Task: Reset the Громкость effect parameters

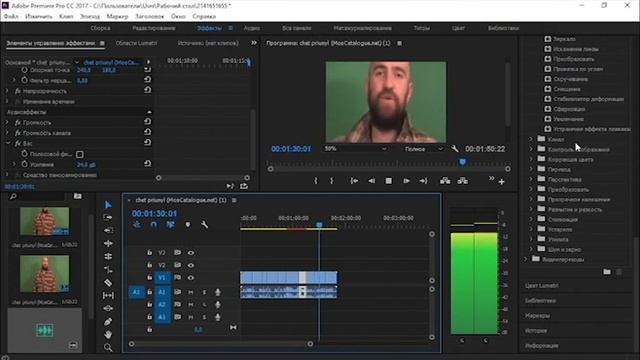Action: pos(147,122)
